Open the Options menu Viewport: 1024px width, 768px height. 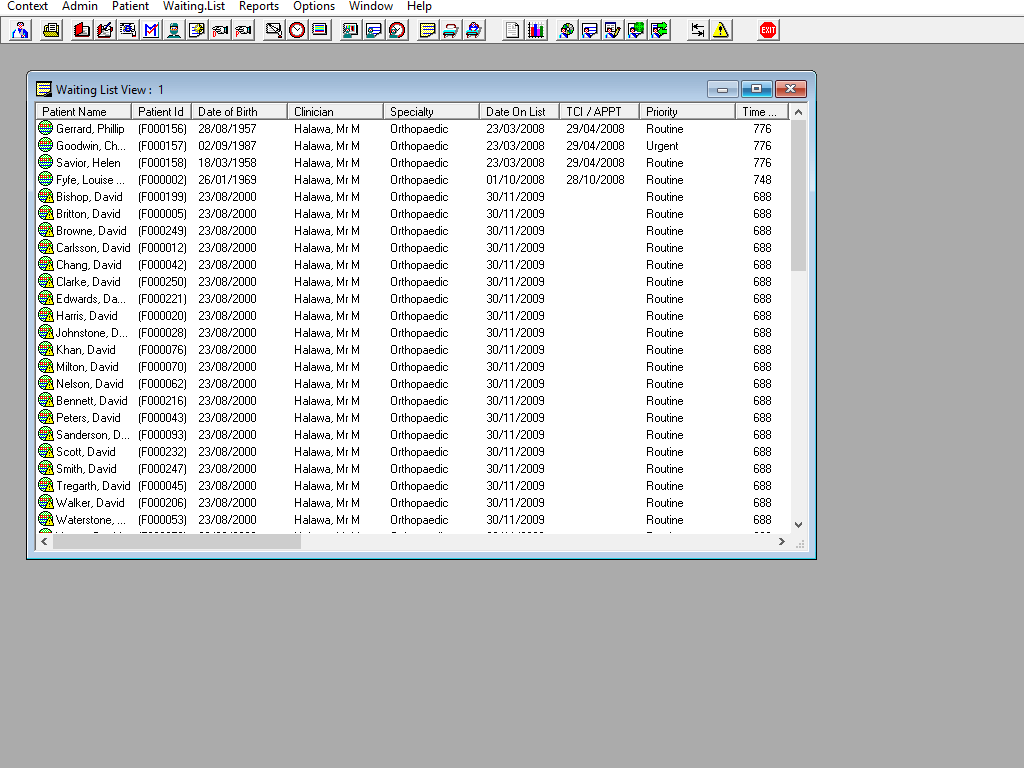click(314, 6)
